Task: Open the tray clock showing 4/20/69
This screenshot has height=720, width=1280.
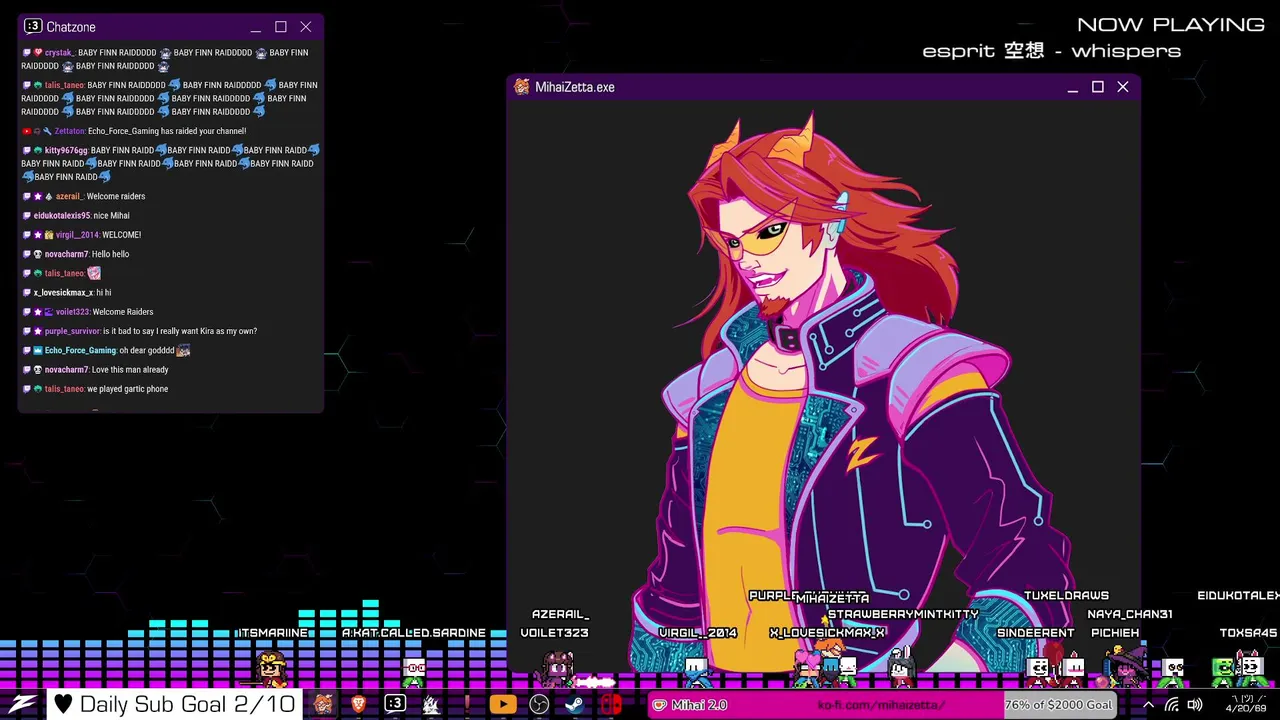Action: 1246,704
